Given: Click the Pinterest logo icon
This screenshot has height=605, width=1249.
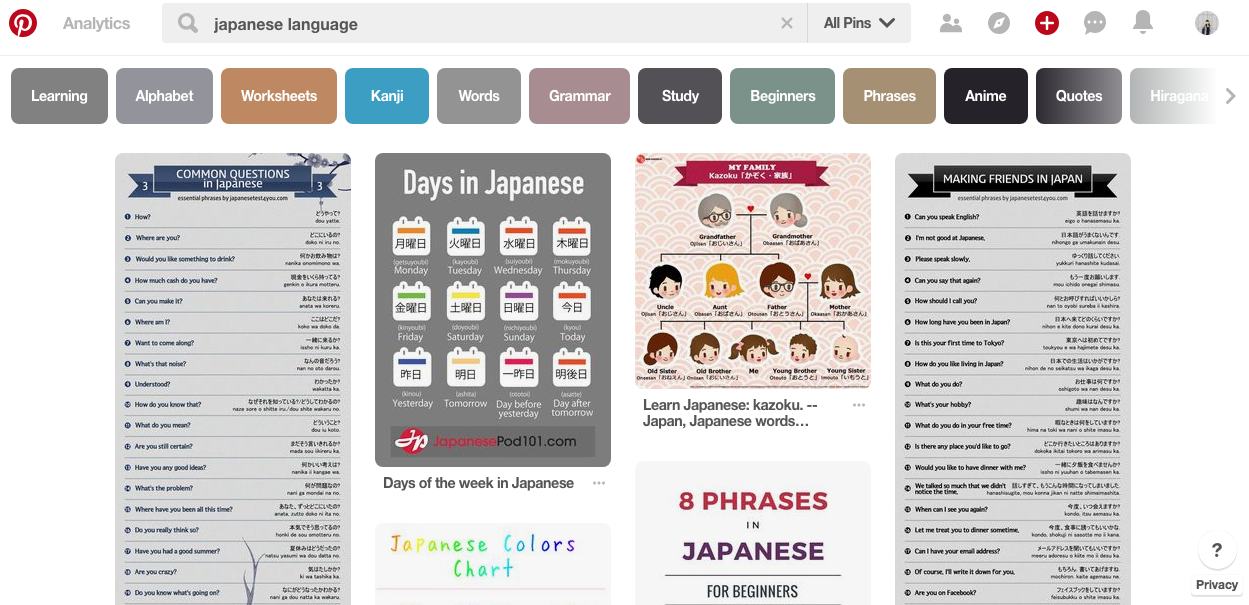Looking at the screenshot, I should pos(23,23).
